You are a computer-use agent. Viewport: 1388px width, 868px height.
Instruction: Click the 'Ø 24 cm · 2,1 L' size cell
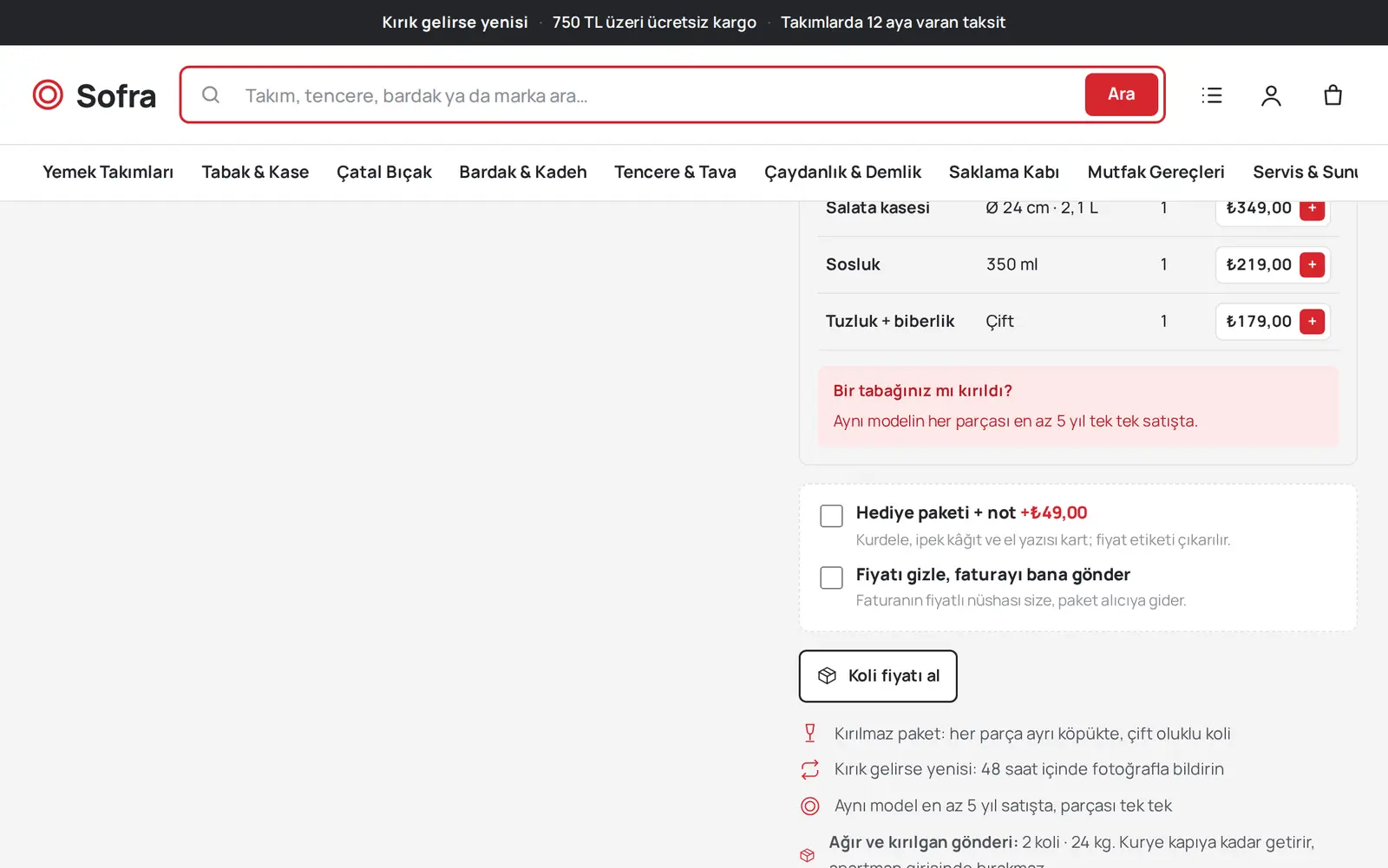(x=1042, y=208)
